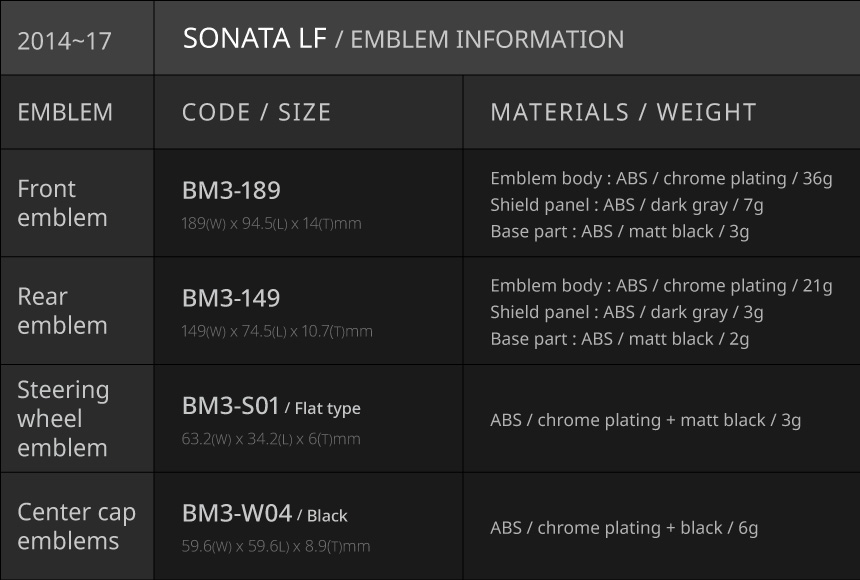The height and width of the screenshot is (580, 860).
Task: Click the 21g chrome plating emblem body line
Action: (x=661, y=286)
